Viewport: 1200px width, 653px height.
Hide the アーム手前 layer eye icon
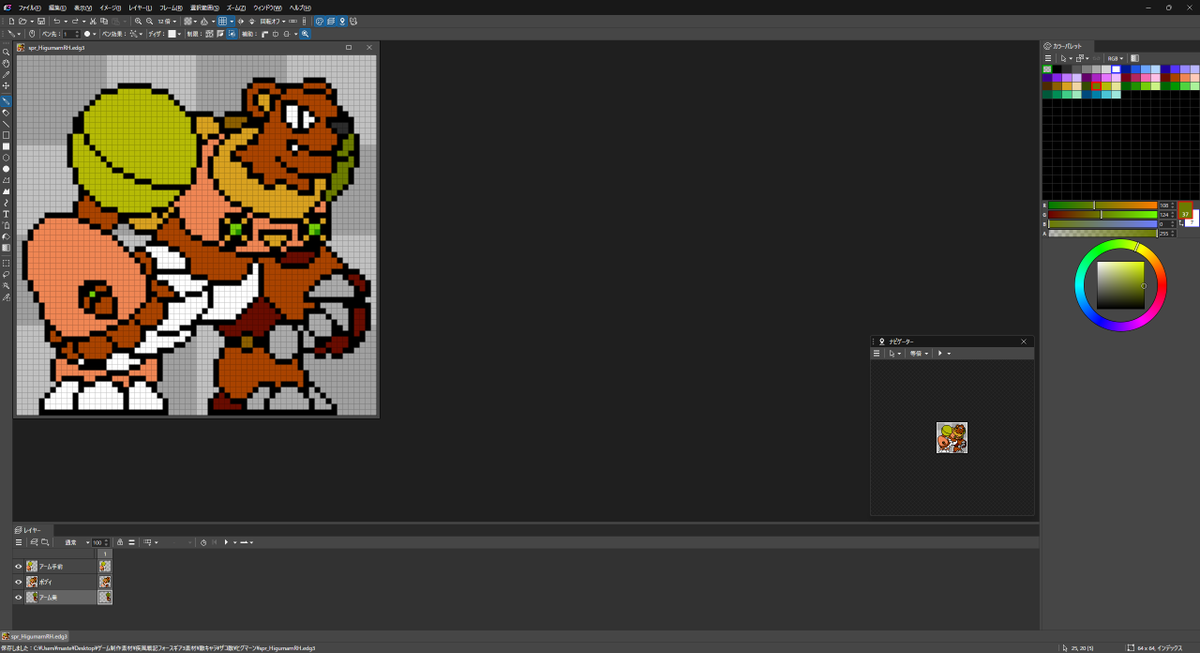[18, 566]
